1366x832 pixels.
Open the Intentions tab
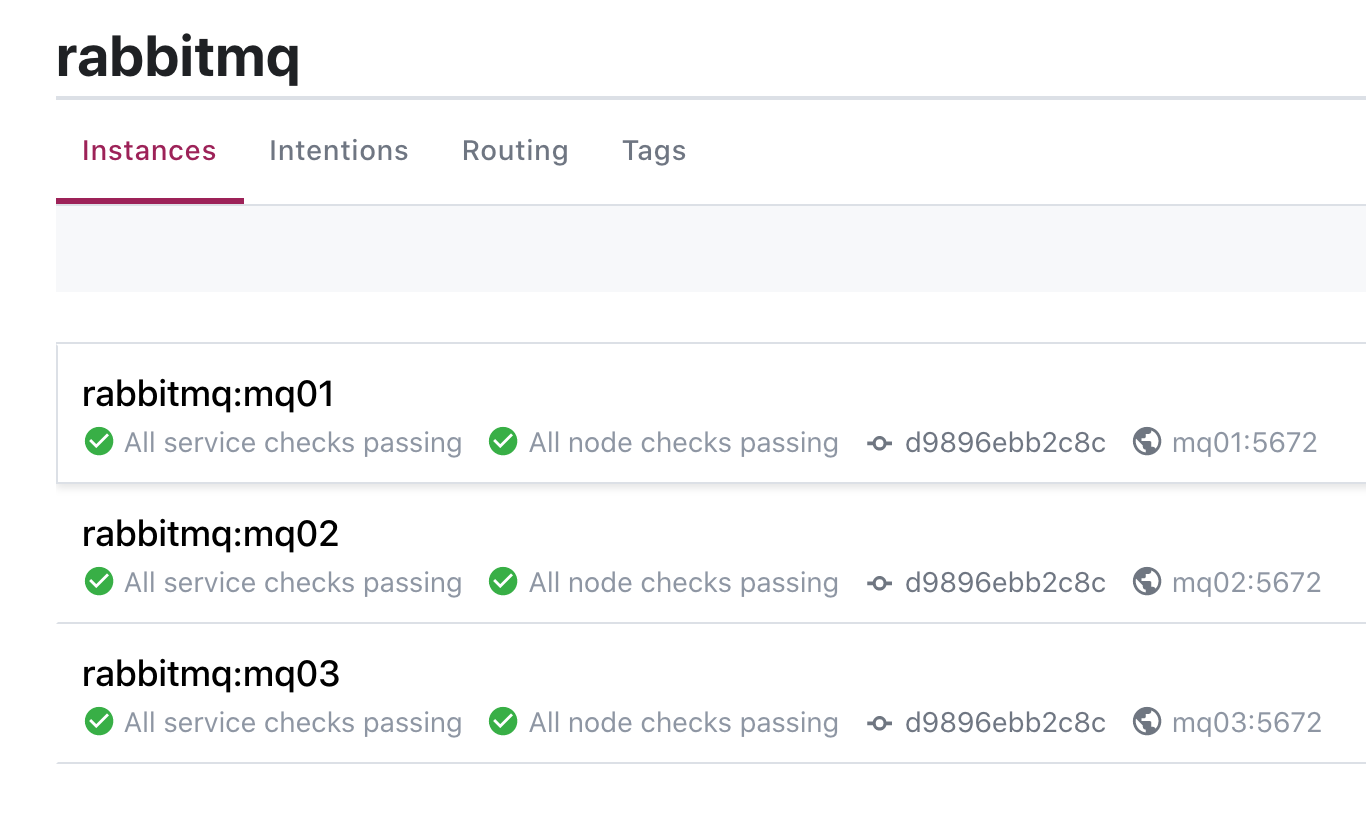click(339, 151)
